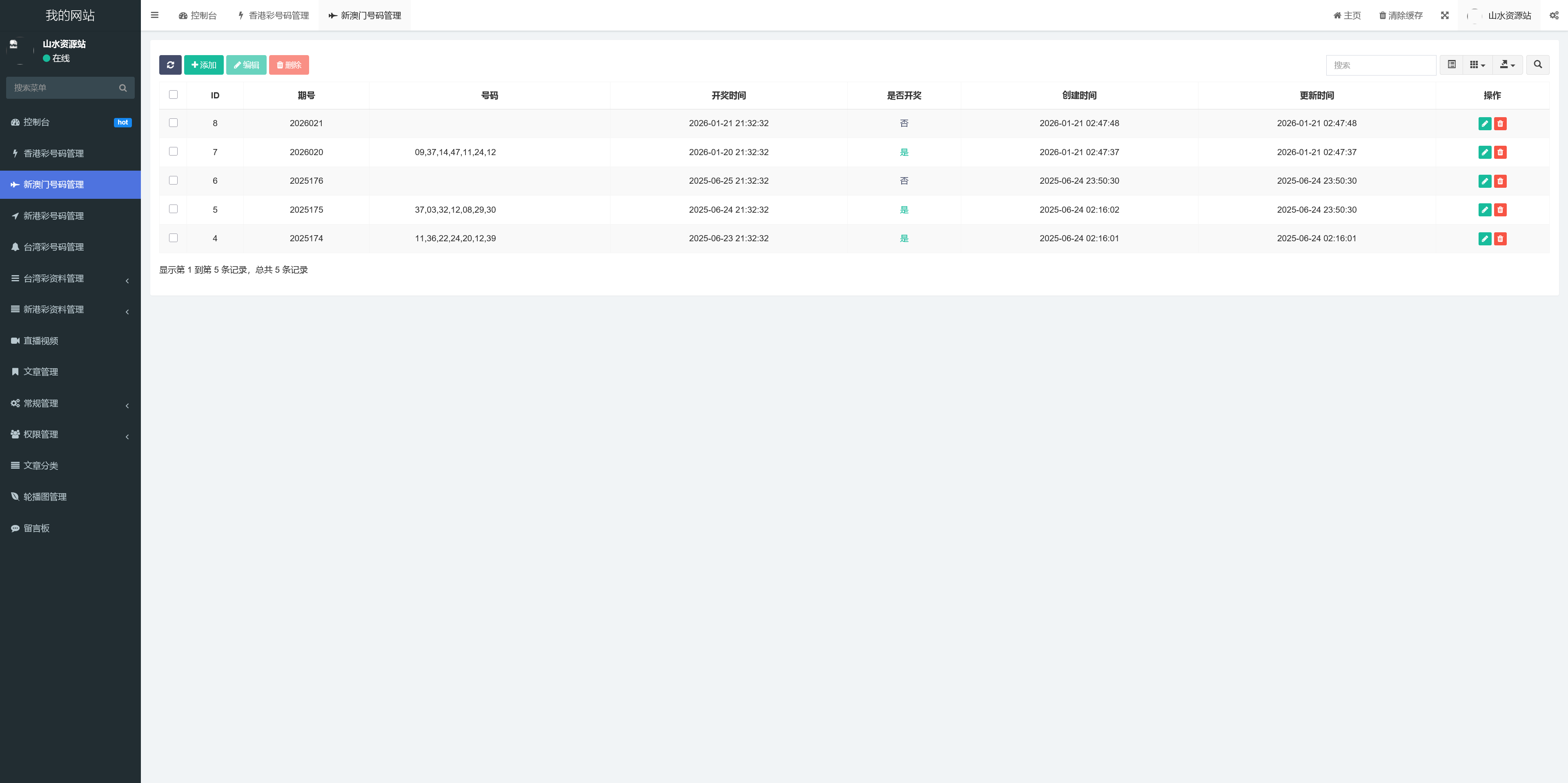Open the export data dropdown
Viewport: 1568px width, 783px height.
tap(1507, 65)
